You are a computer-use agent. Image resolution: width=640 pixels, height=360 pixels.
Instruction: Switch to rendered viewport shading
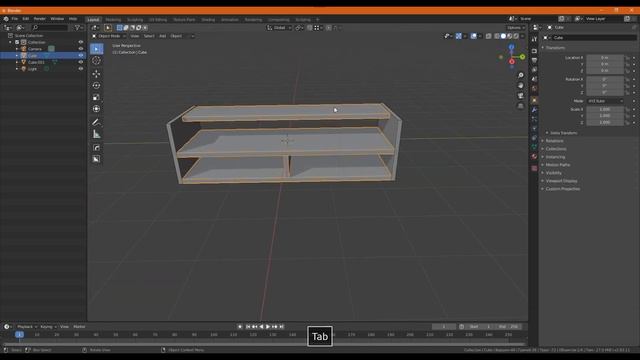(x=516, y=36)
